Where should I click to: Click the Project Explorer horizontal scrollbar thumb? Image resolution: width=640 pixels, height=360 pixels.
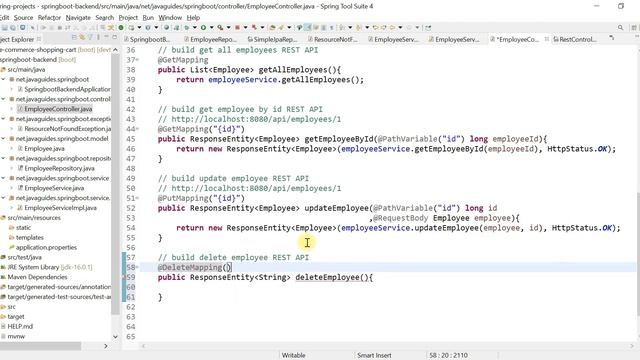[40, 346]
